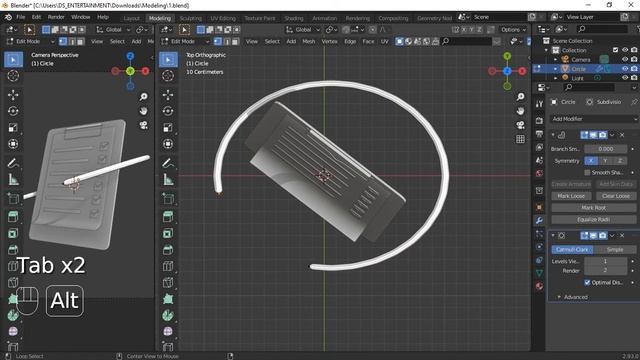Viewport: 640px width, 360px height.
Task: Toggle Symmetry Y on the Skin modifier
Action: tap(605, 161)
